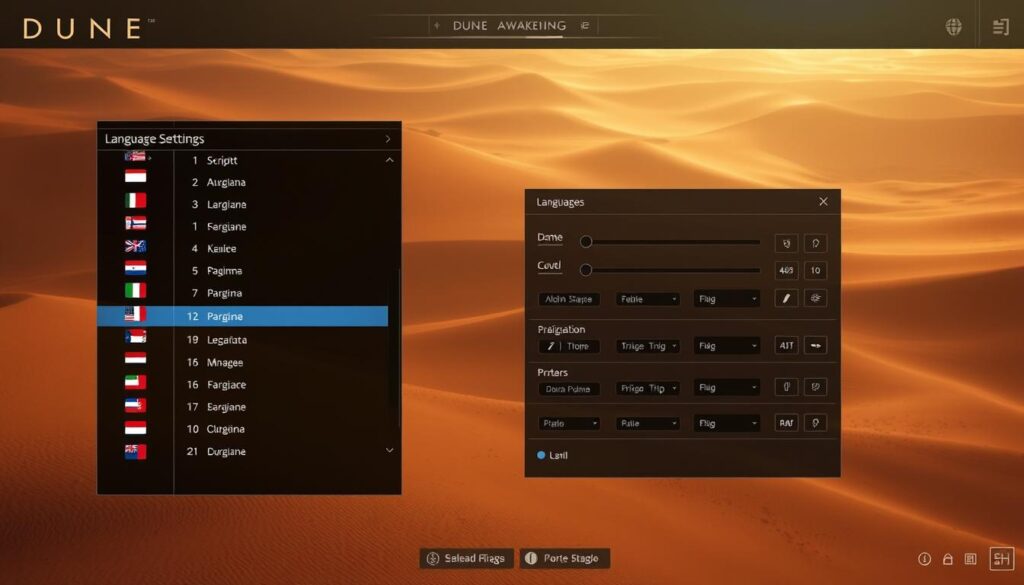Select the 17 Eargiane language row

click(x=242, y=407)
